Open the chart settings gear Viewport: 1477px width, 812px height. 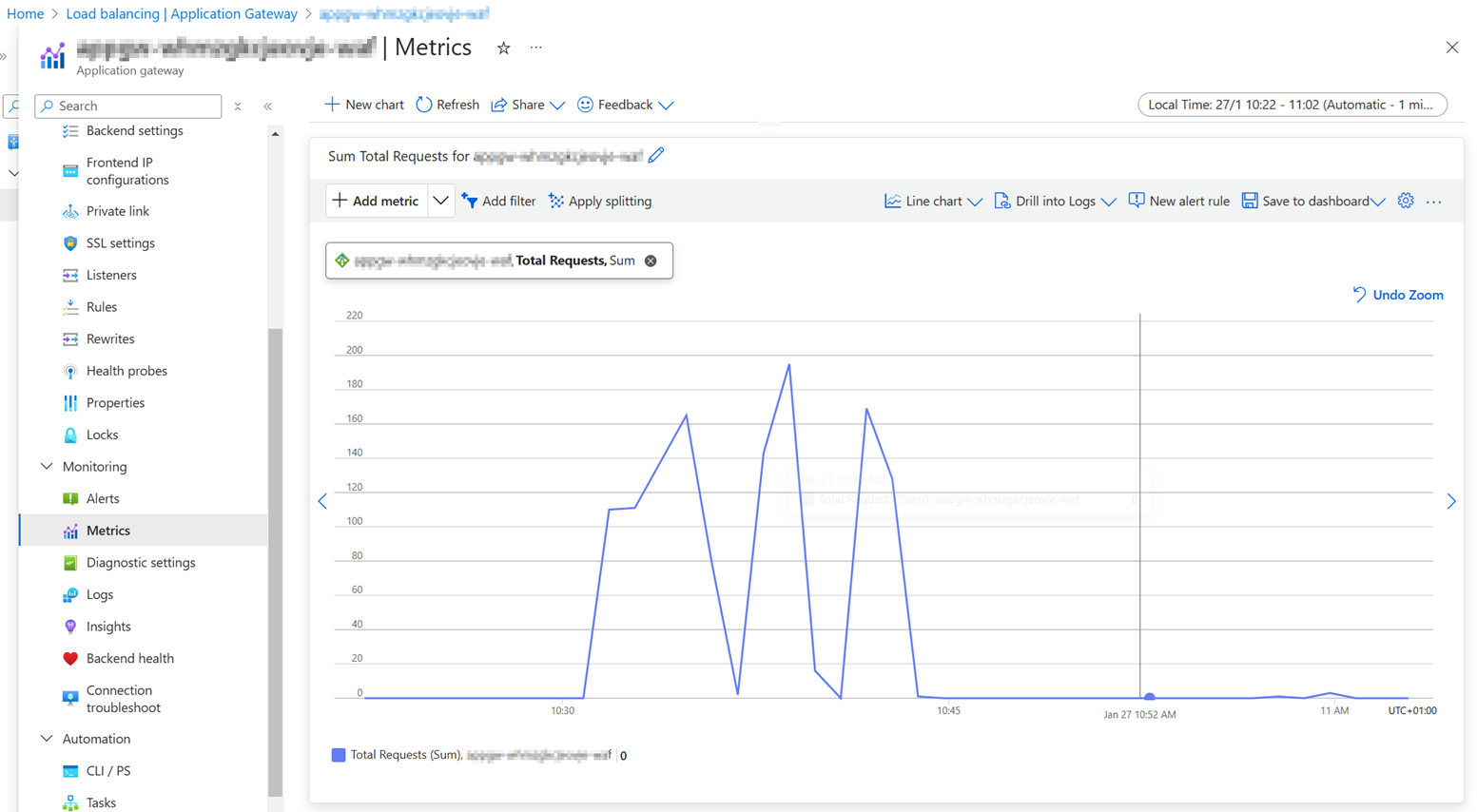(x=1406, y=201)
